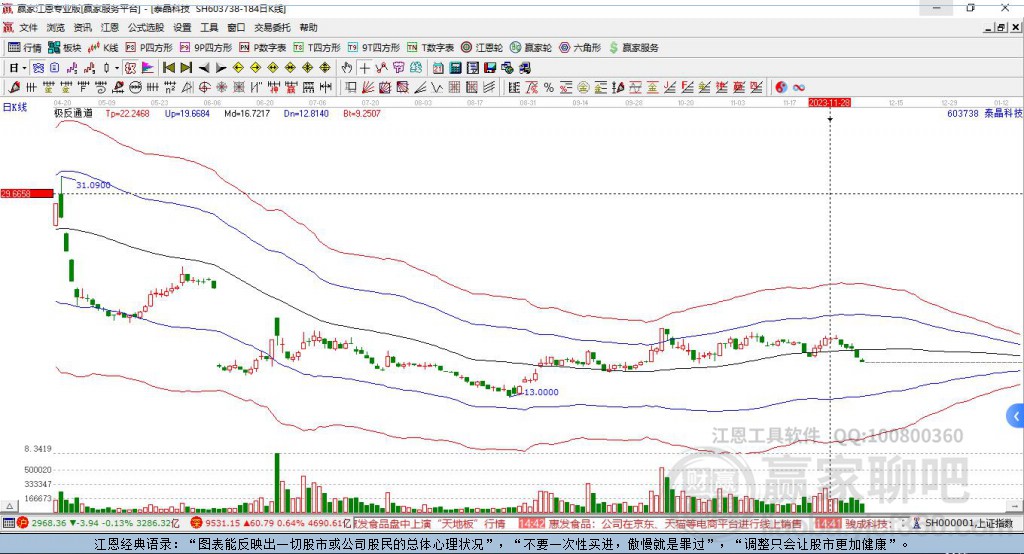Click the blue side panel chevron
The height and width of the screenshot is (554, 1024).
1016,416
